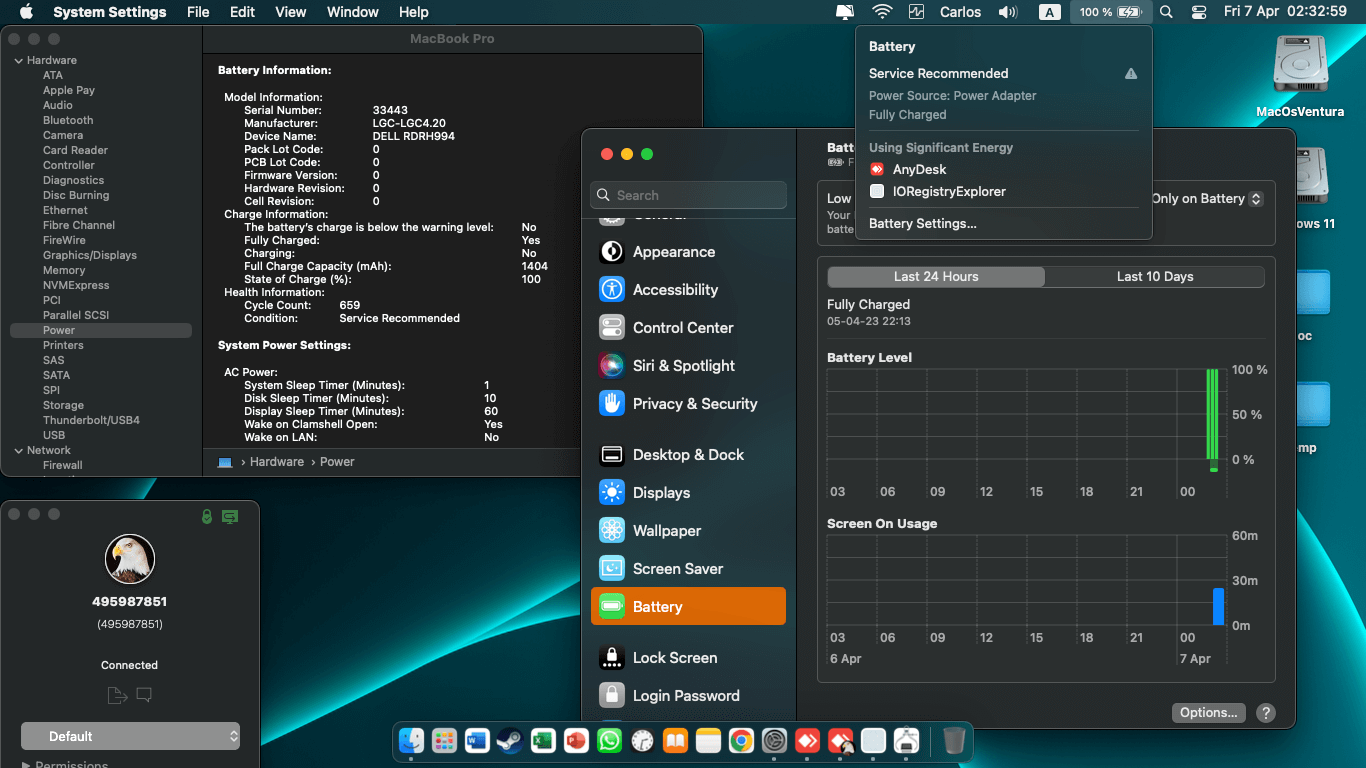Open Privacy & Security settings
The width and height of the screenshot is (1366, 768).
pos(689,404)
